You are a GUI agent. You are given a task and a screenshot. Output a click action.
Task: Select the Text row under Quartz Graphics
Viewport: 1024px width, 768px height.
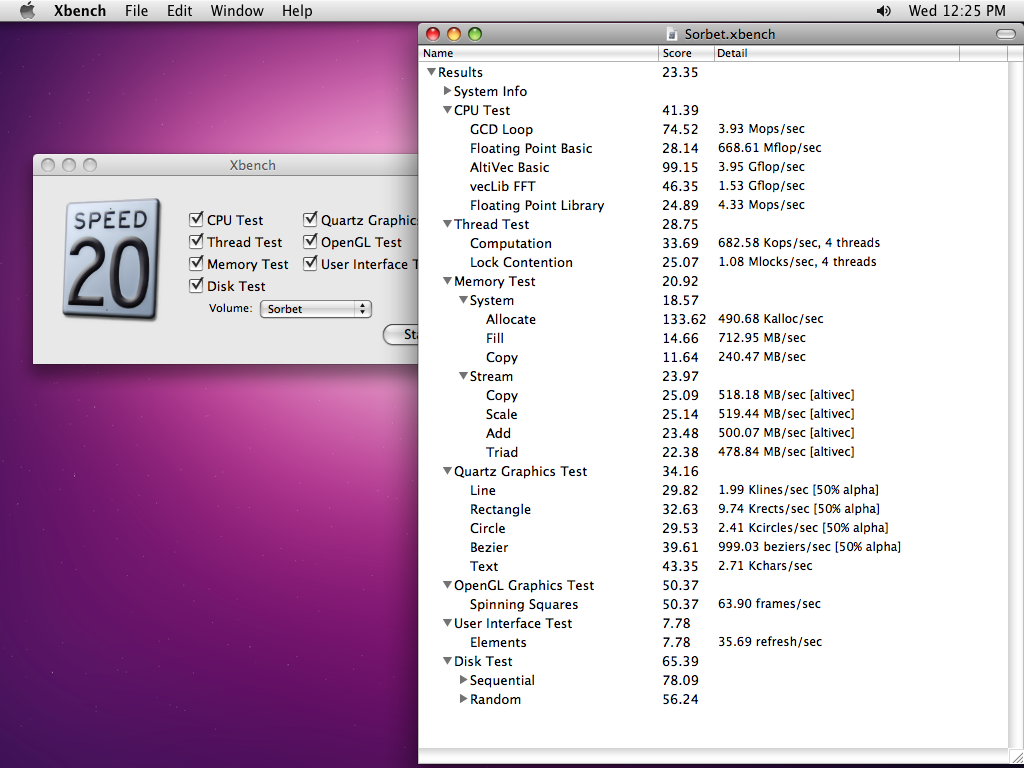click(713, 566)
